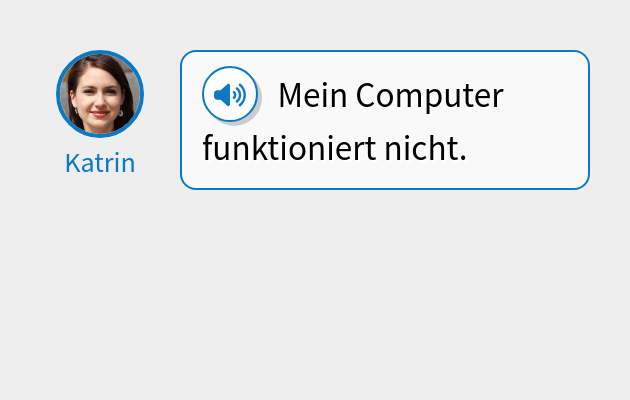The height and width of the screenshot is (400, 630).
Task: Play the audio with the speaker icon
Action: (230, 95)
